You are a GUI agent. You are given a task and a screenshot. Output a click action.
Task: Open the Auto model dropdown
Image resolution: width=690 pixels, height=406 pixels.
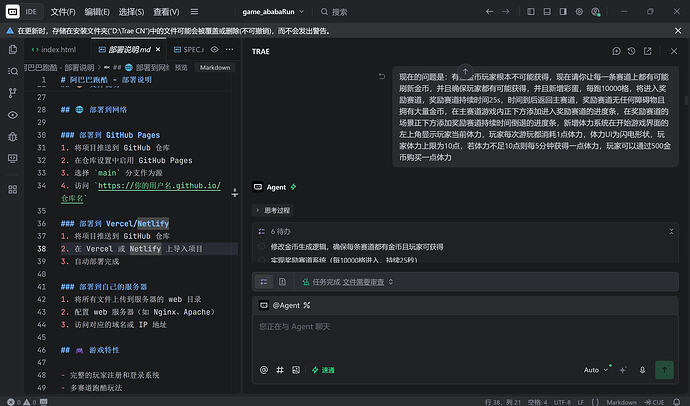(595, 370)
